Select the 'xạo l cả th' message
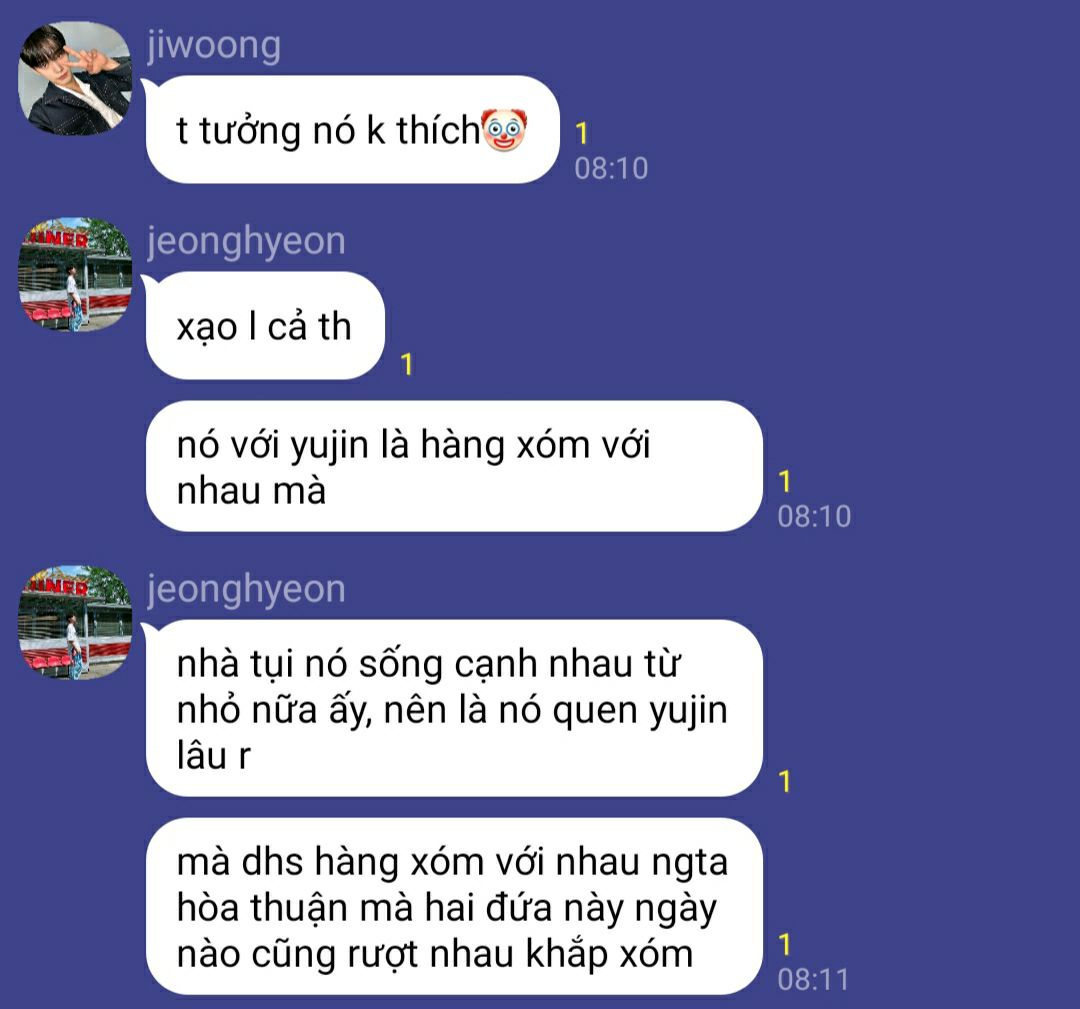 pyautogui.click(x=264, y=326)
